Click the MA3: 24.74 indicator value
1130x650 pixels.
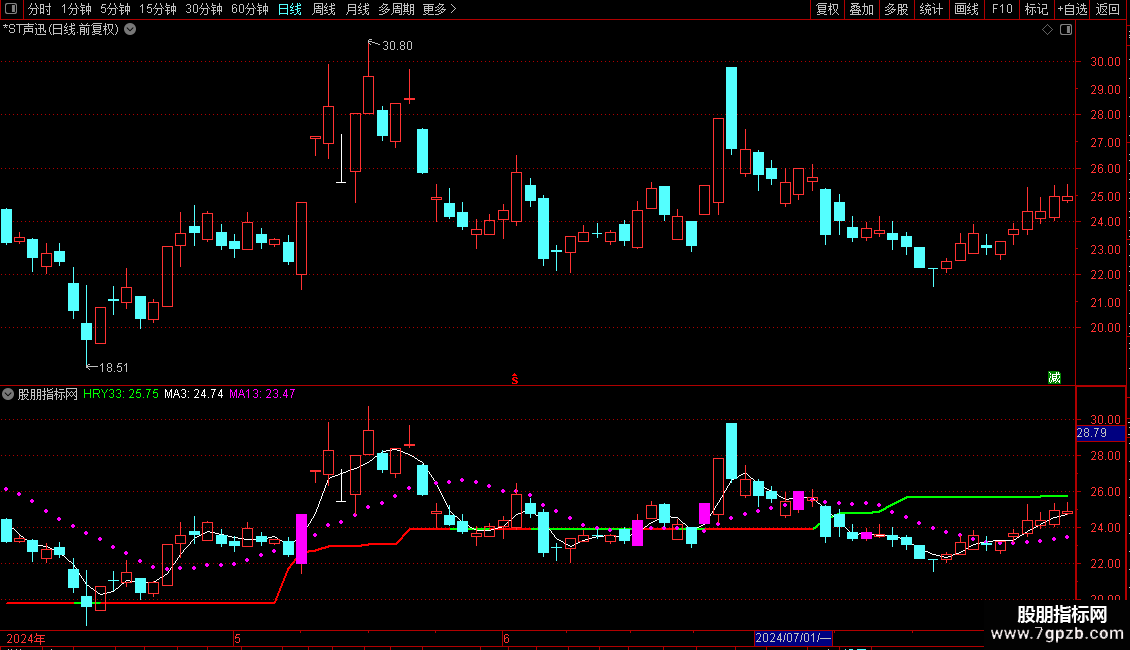coord(193,394)
